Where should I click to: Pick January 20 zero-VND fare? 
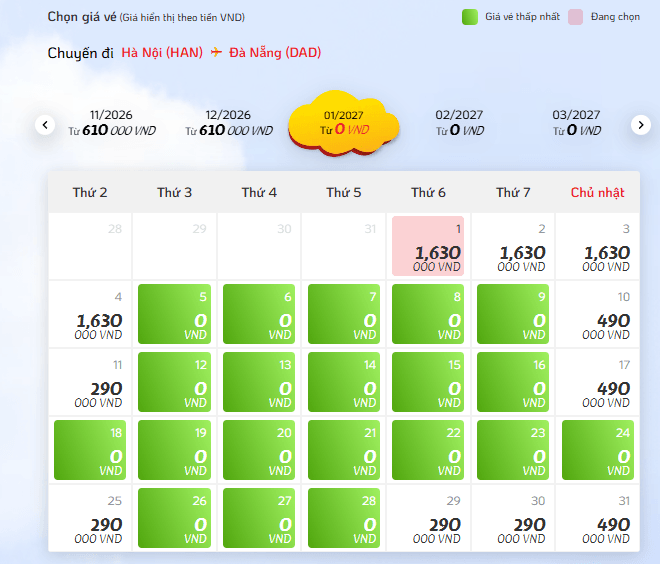[259, 450]
